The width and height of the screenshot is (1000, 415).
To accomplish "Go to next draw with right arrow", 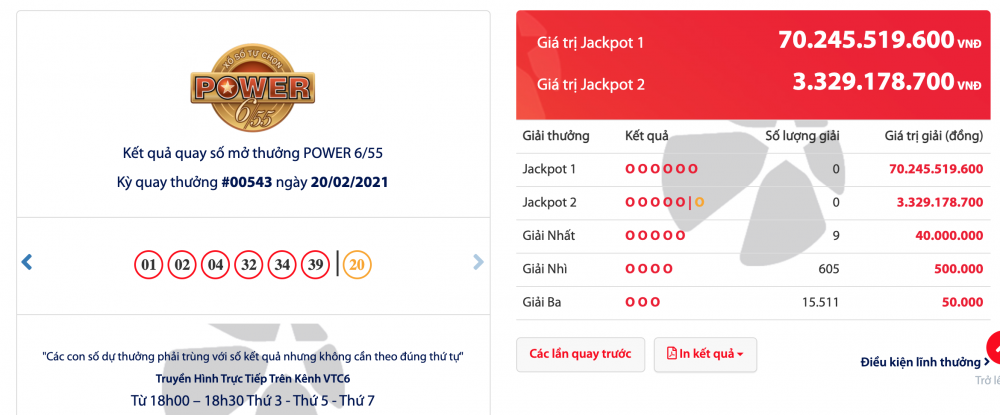I will pyautogui.click(x=478, y=262).
